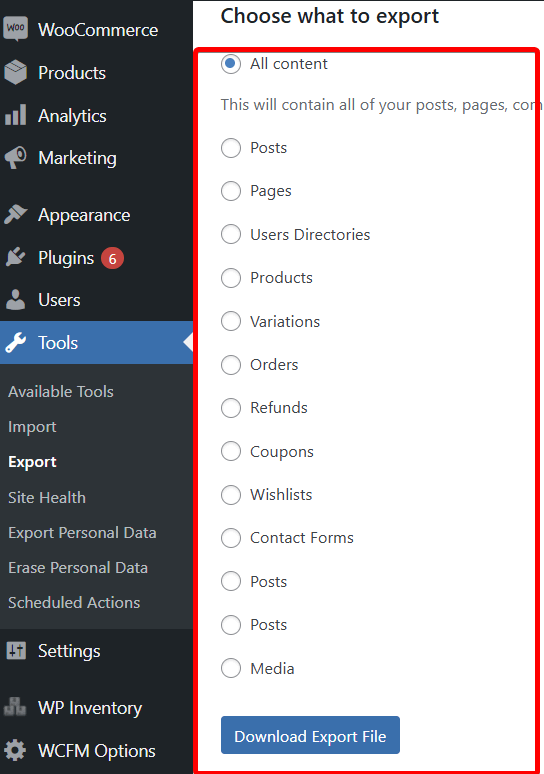Screen dimensions: 544x774
Task: Click the Tools wrench icon
Action: (x=15, y=343)
